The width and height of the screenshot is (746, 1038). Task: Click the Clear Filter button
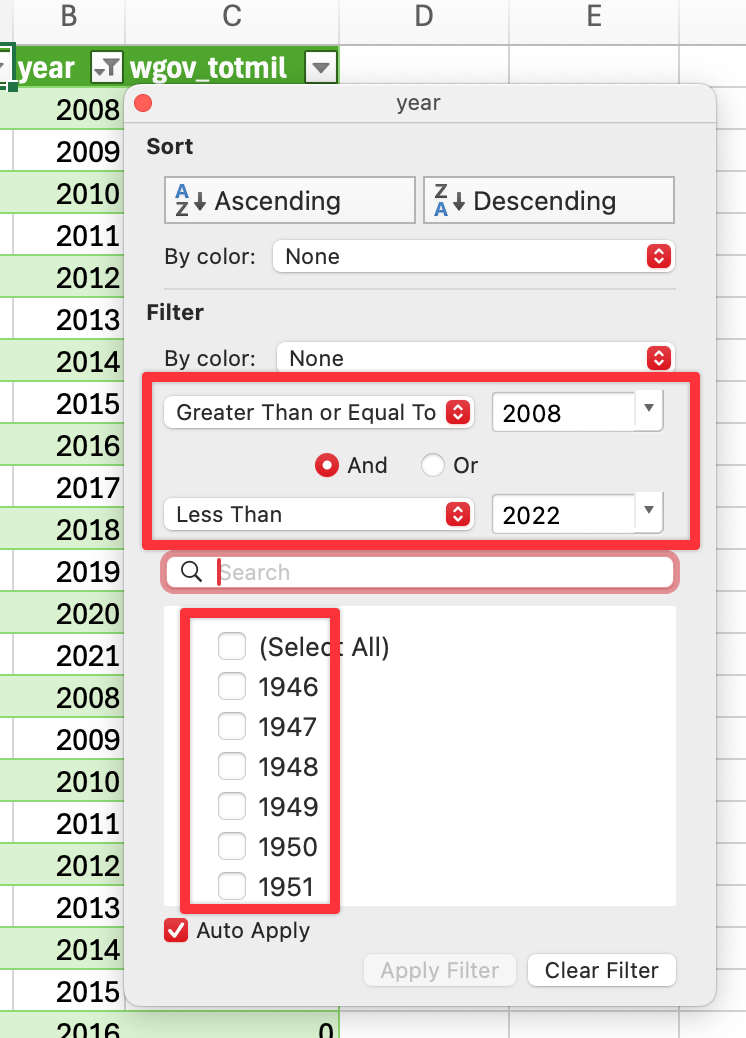coord(602,970)
